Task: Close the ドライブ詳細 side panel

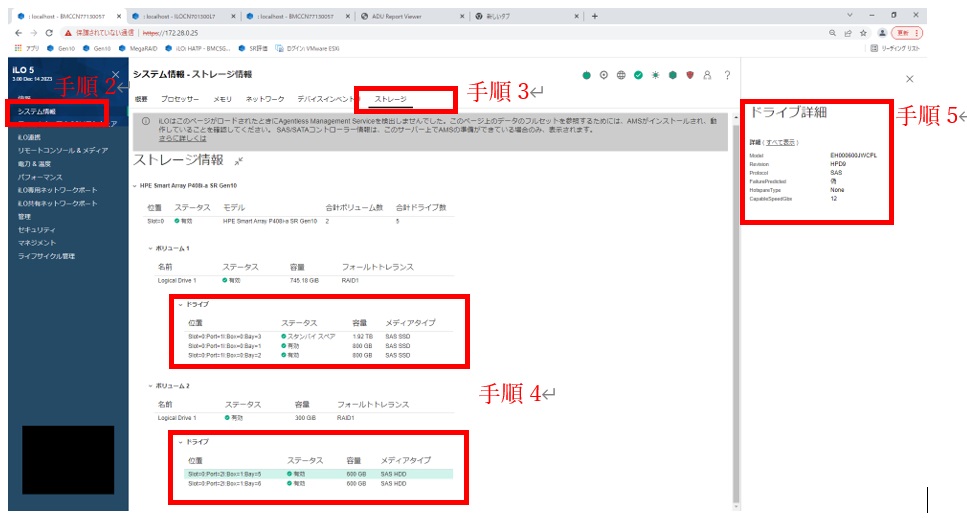Action: click(910, 79)
